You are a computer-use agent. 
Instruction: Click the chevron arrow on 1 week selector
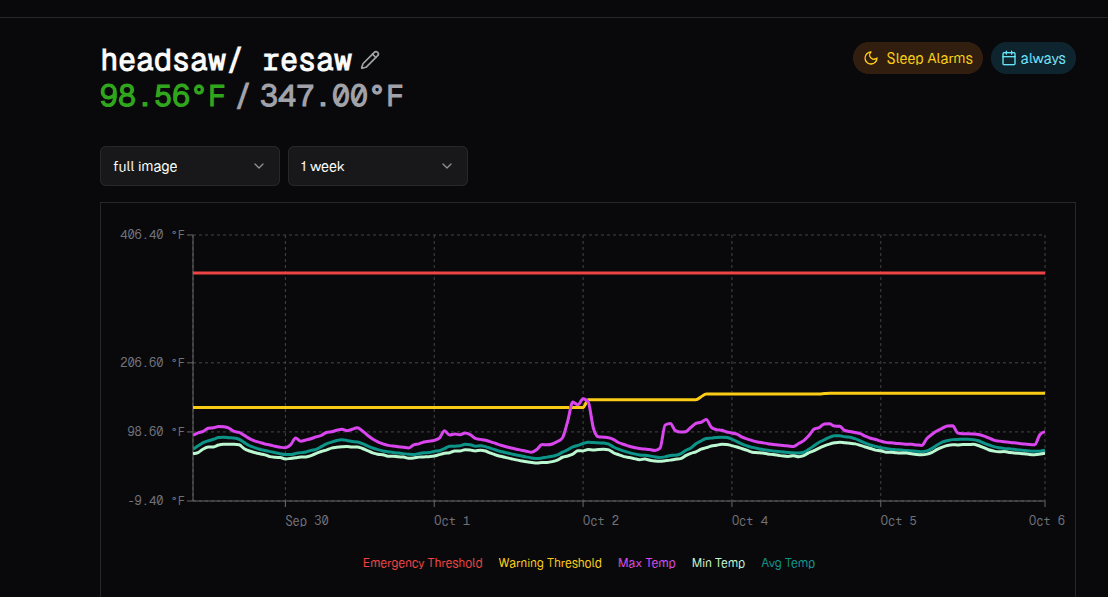(x=447, y=166)
